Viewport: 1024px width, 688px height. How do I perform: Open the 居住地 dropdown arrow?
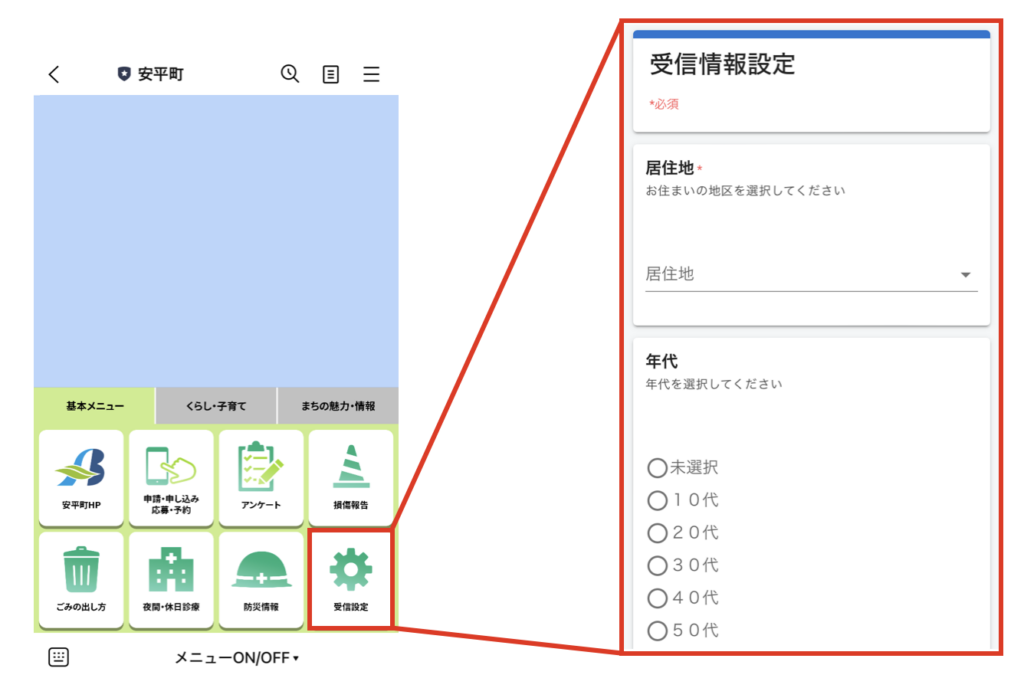965,273
